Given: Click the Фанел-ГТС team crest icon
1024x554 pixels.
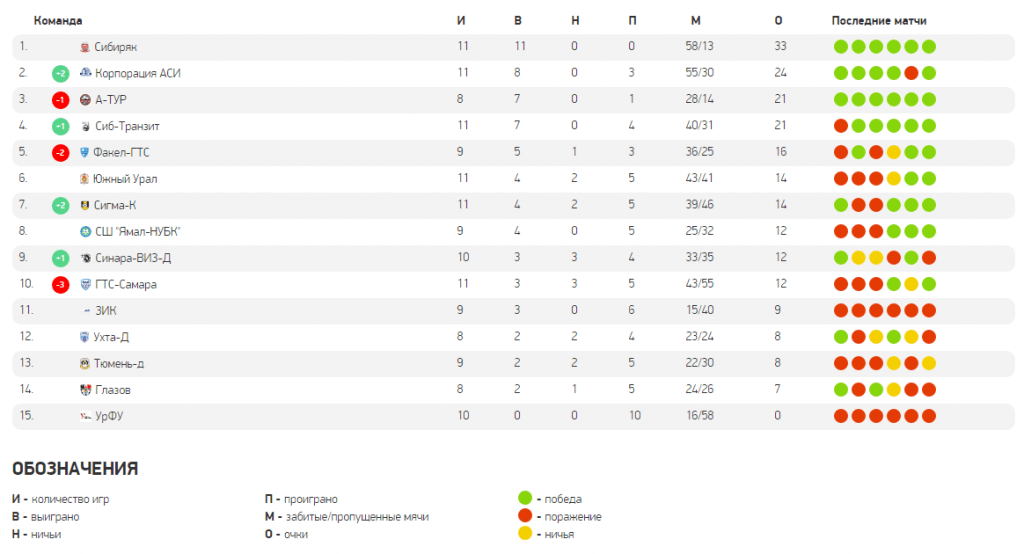Looking at the screenshot, I should point(85,152).
